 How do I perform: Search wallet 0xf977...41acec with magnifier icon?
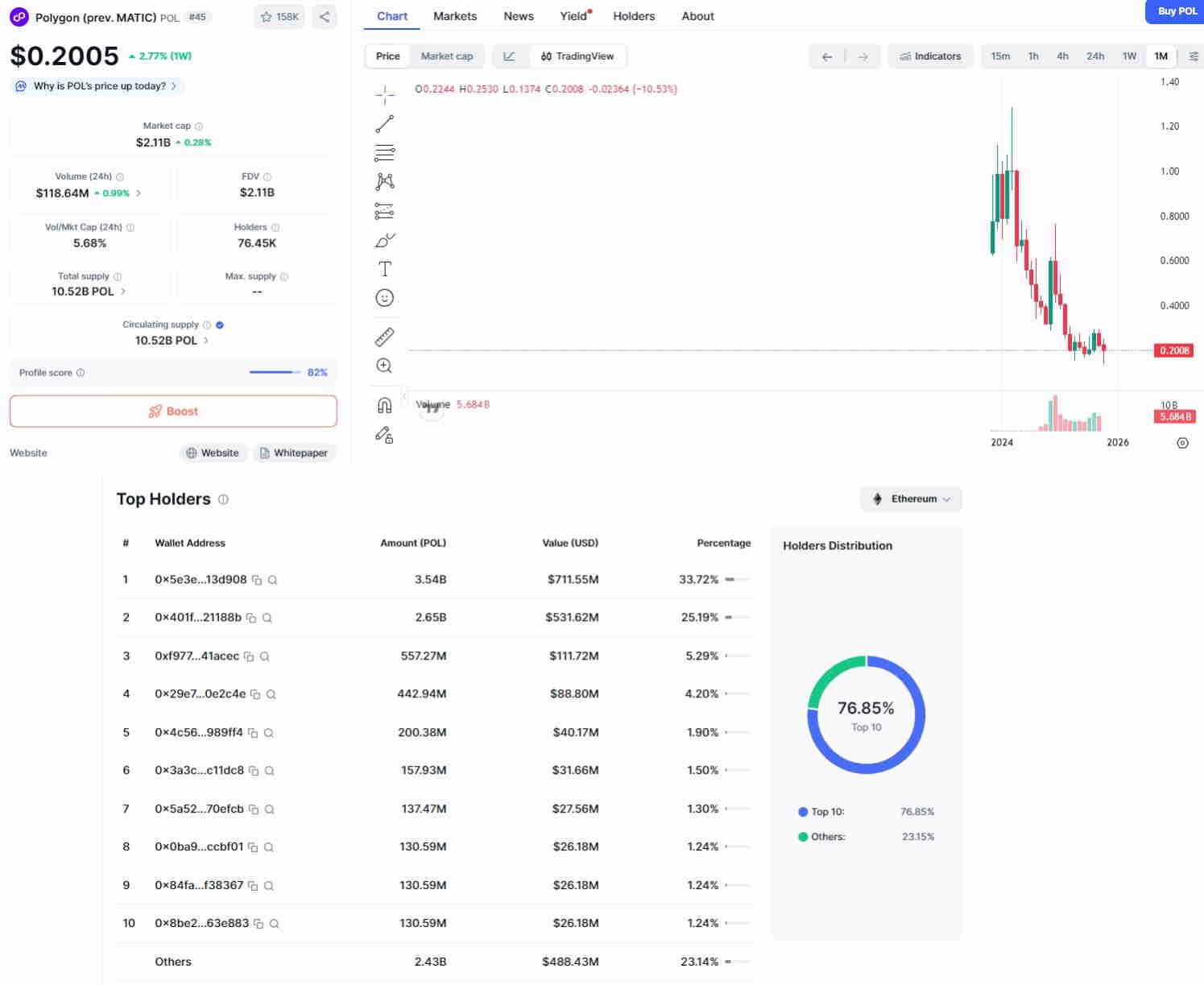point(265,656)
